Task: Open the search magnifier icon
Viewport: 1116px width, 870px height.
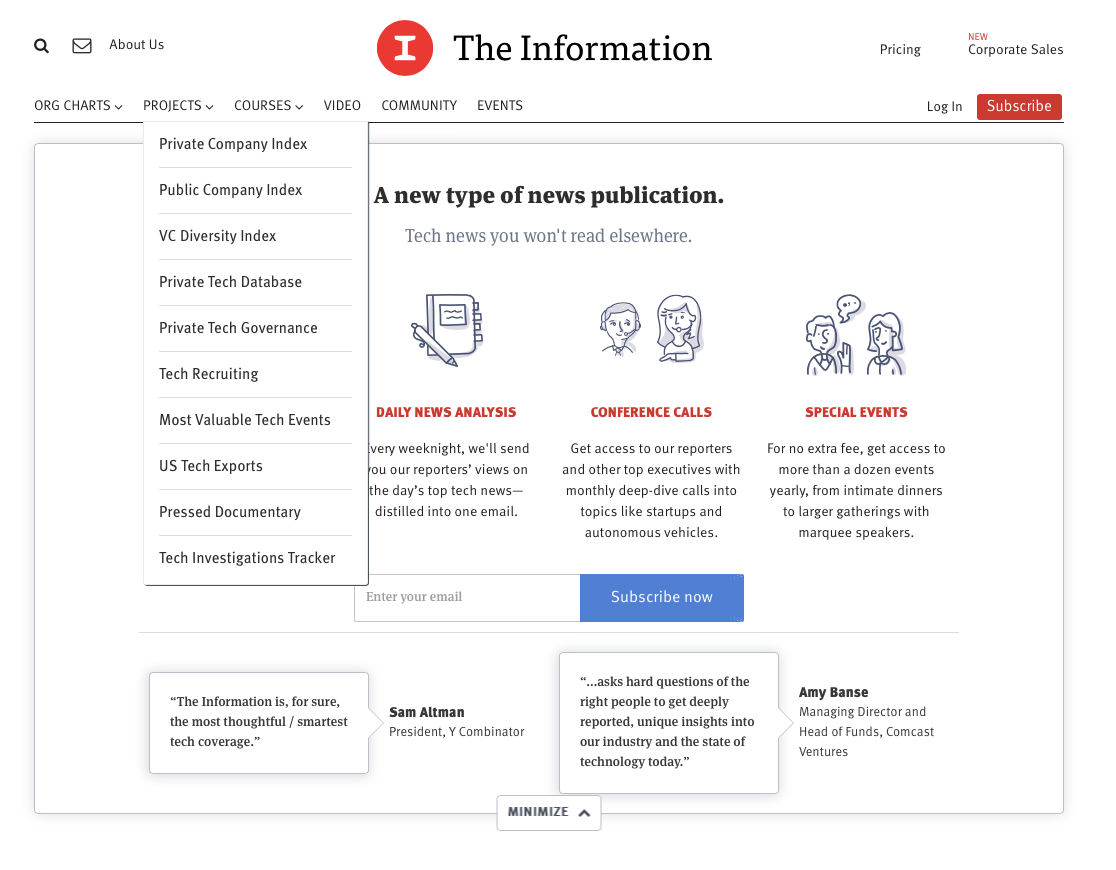Action: pyautogui.click(x=42, y=46)
